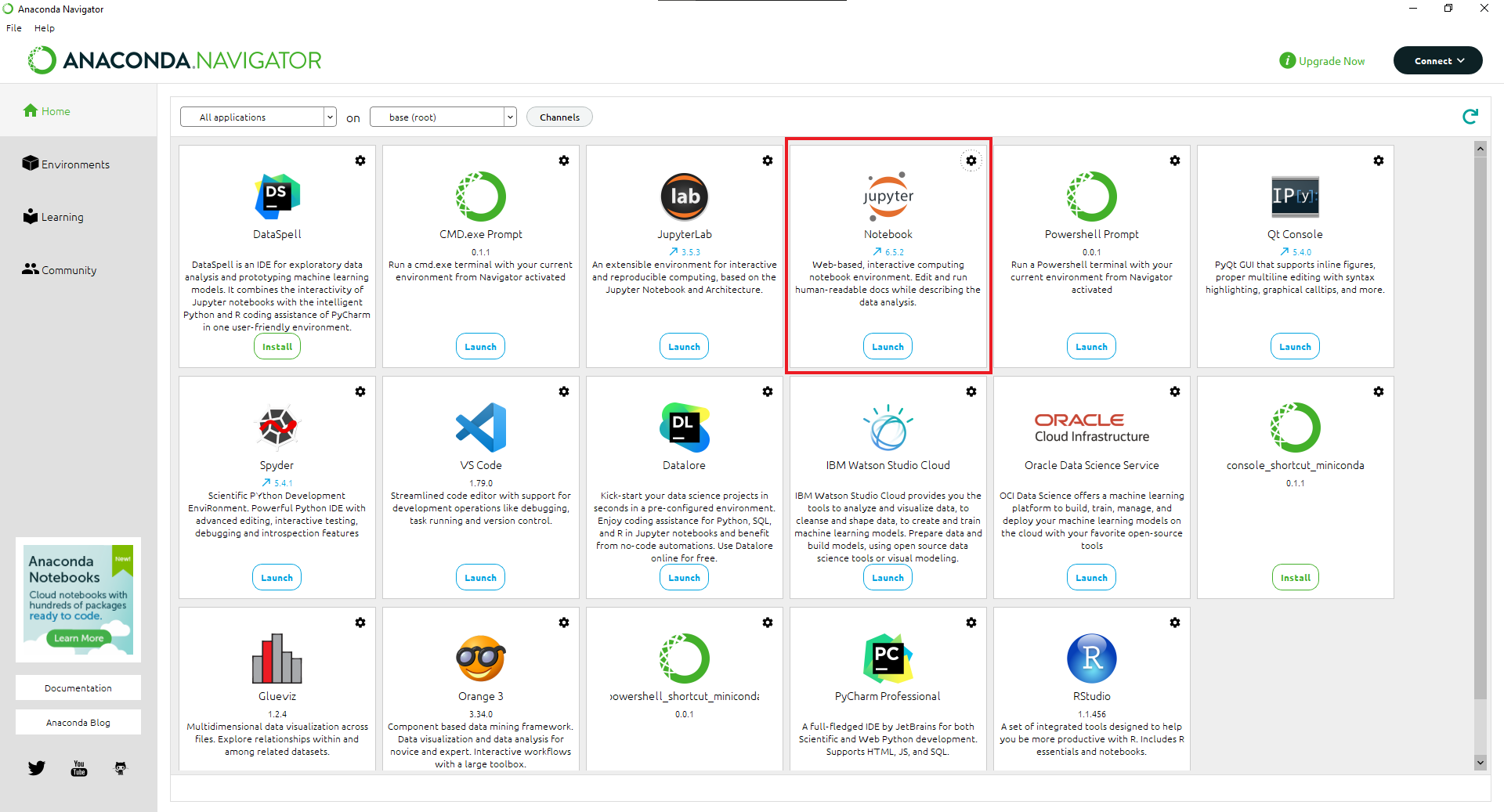Click the Jupyter Notebook logo
Viewport: 1504px width, 812px height.
888,196
